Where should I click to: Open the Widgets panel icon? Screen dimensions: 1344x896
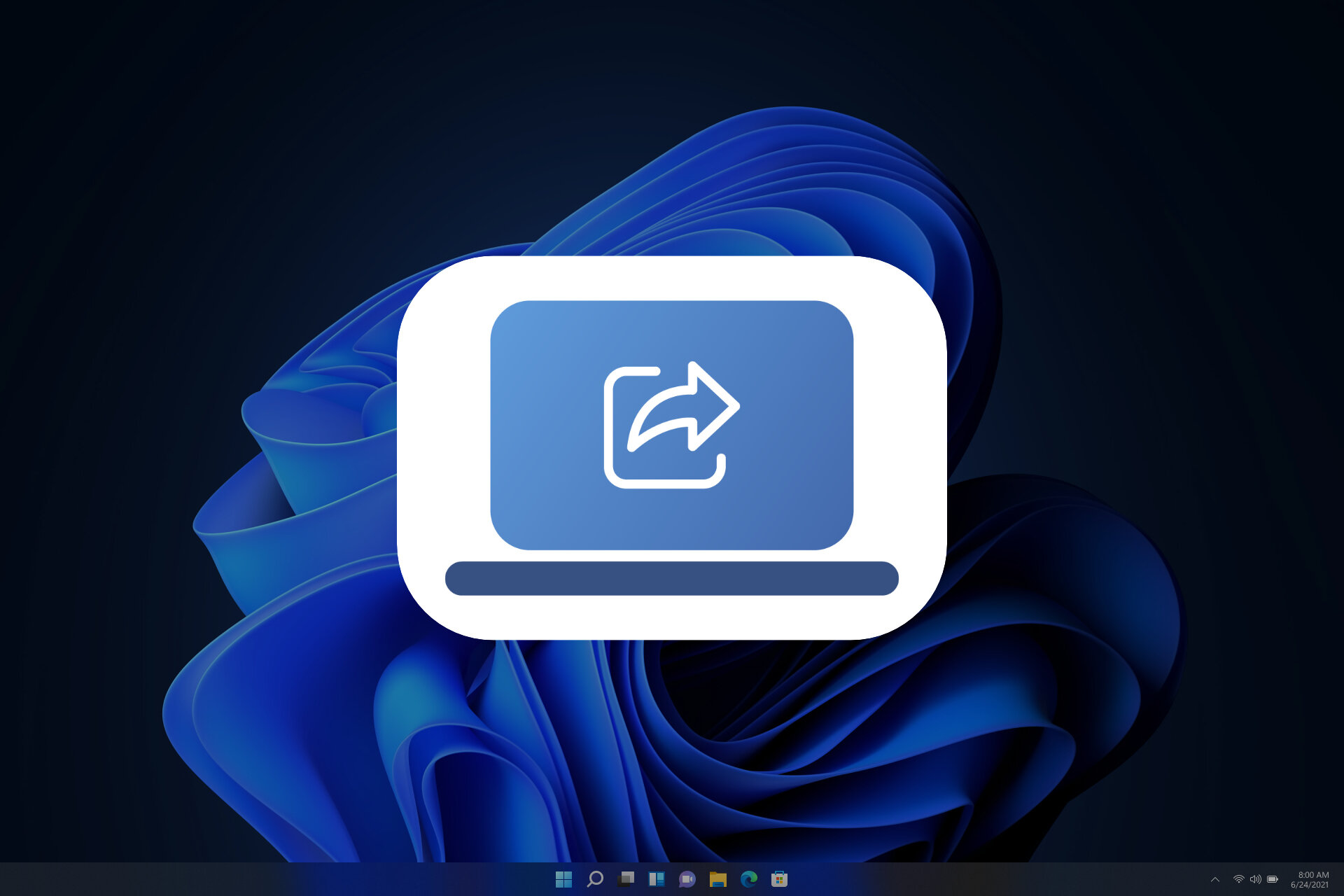coord(657,879)
